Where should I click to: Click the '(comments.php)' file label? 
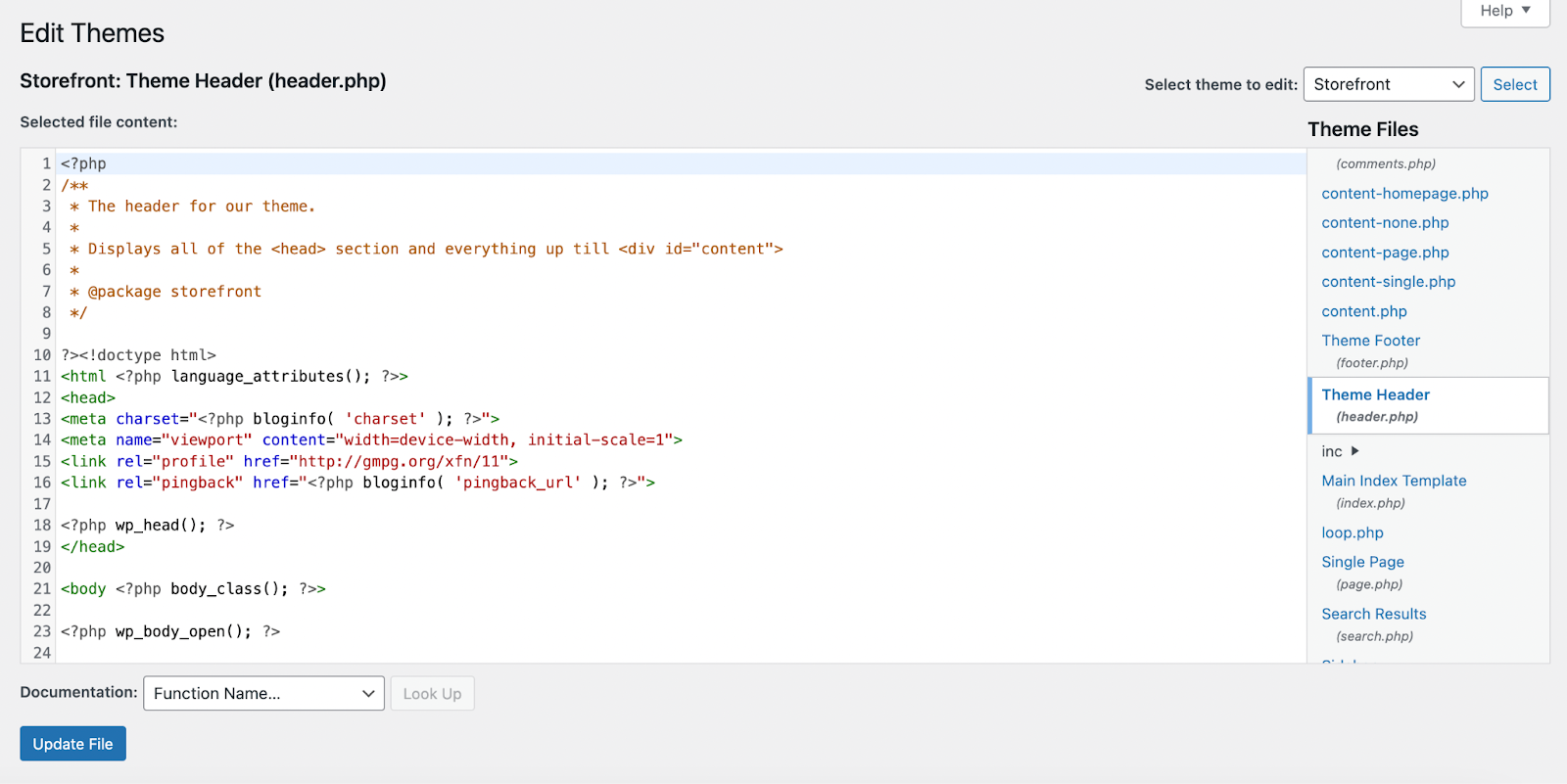coord(1386,163)
